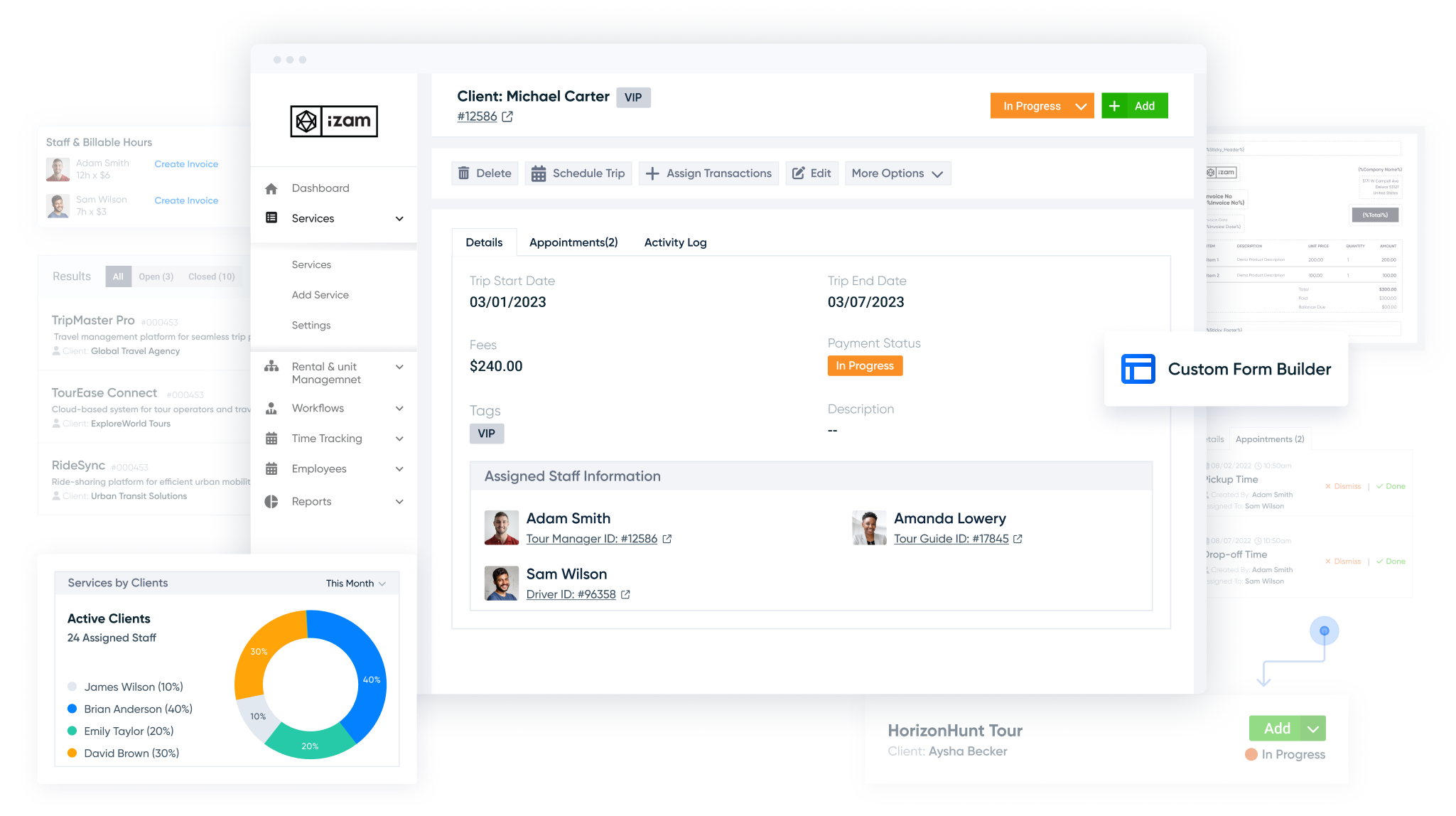Select the Details tab
The height and width of the screenshot is (816, 1456).
(x=484, y=242)
